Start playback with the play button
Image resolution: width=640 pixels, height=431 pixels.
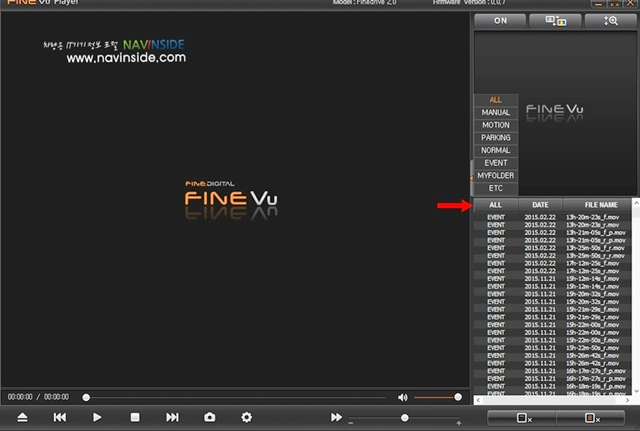97,417
